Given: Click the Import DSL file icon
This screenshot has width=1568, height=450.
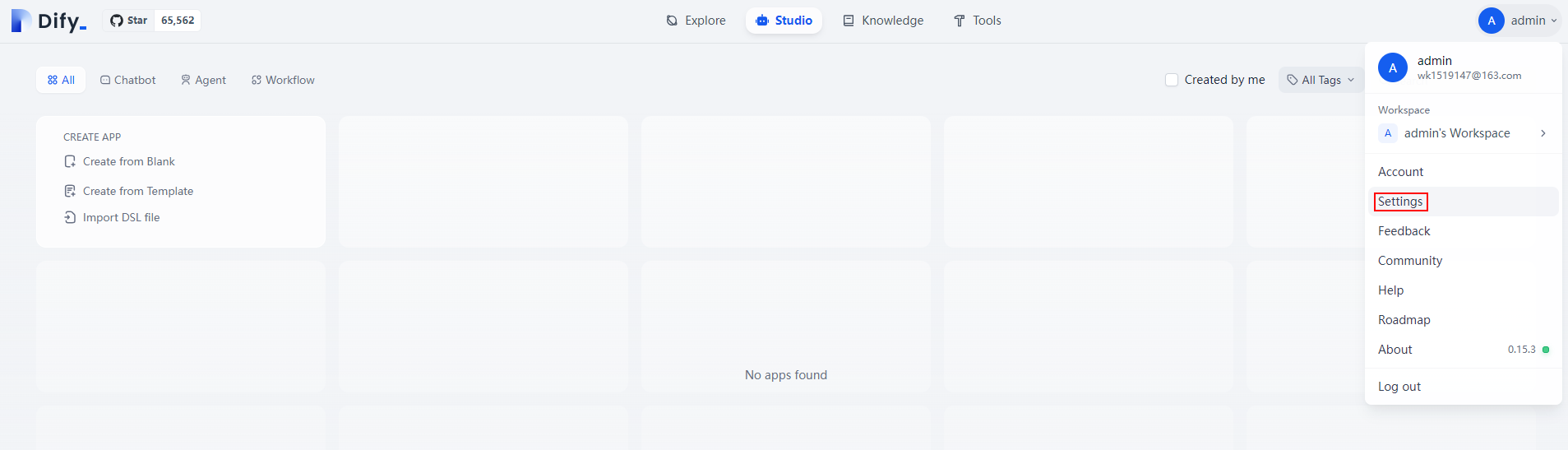Looking at the screenshot, I should 70,217.
